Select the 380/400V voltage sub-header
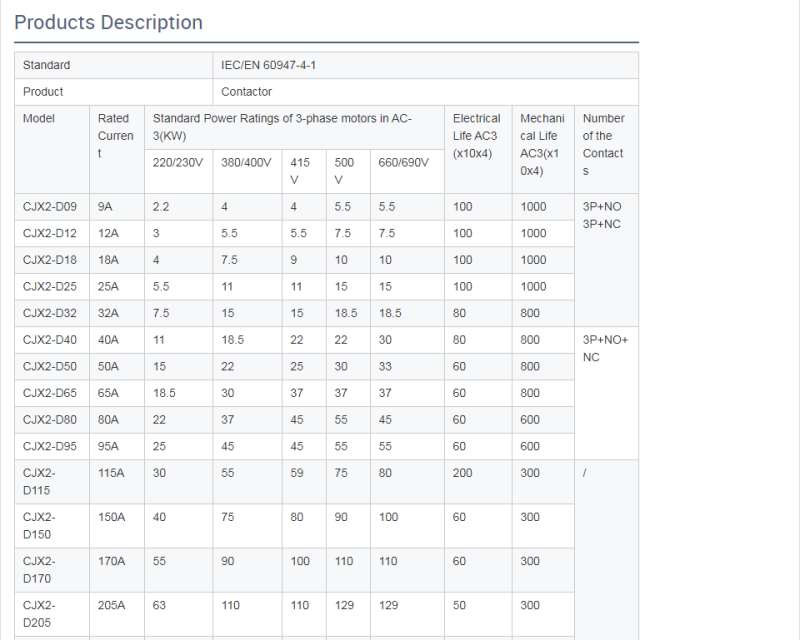Viewport: 800px width, 640px height. tap(246, 162)
